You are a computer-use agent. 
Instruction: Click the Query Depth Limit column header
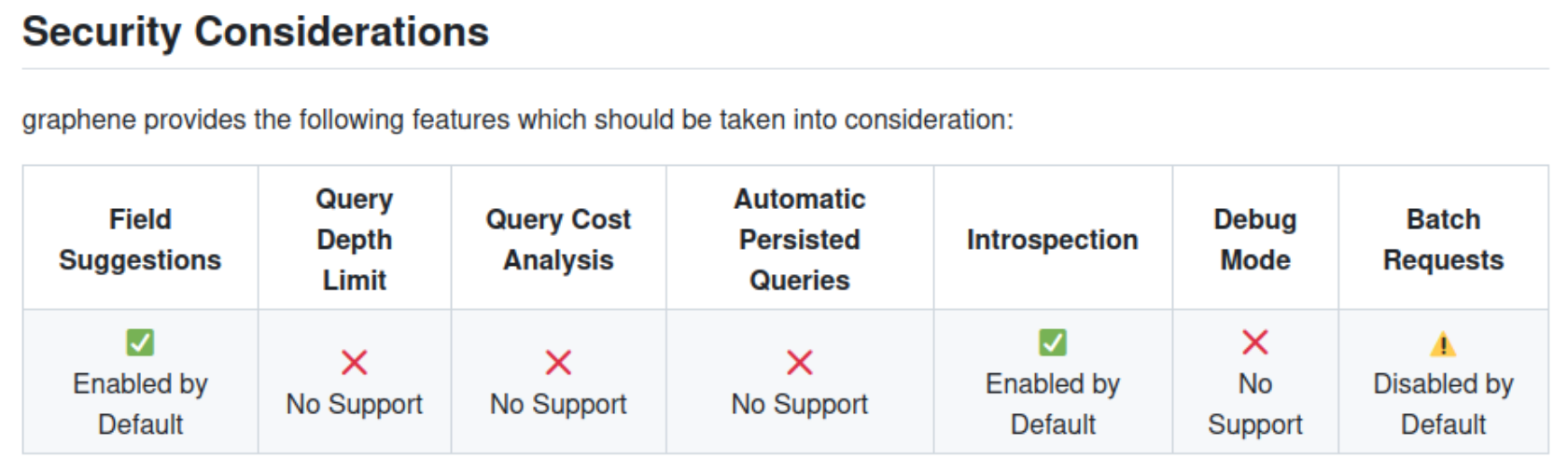(355, 240)
